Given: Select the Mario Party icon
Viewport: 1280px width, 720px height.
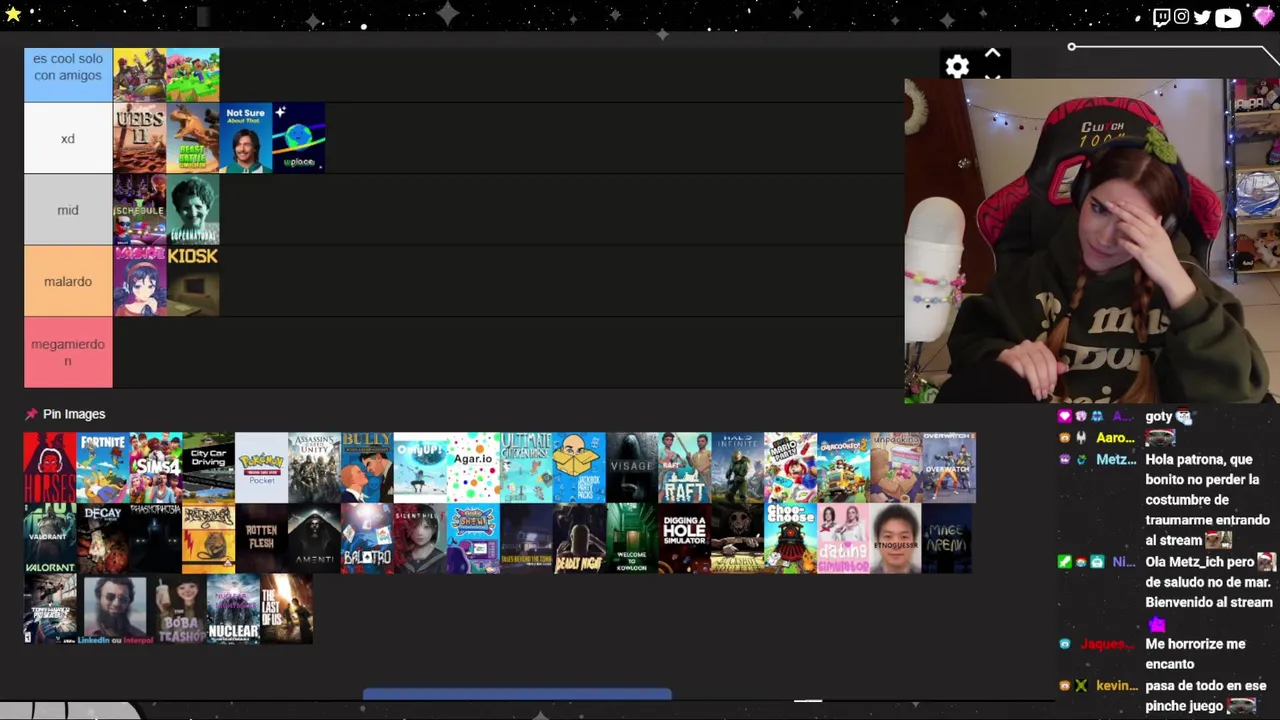Looking at the screenshot, I should pyautogui.click(x=791, y=467).
